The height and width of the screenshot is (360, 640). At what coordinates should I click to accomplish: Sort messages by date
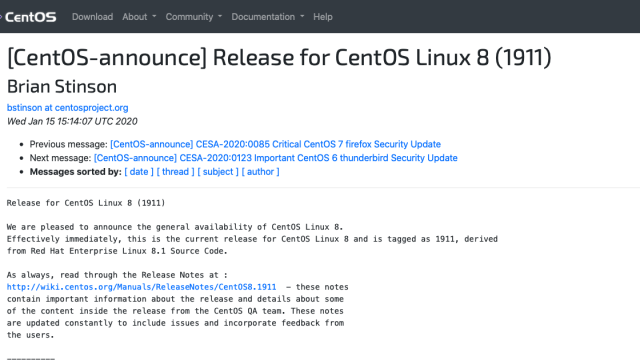tap(139, 172)
